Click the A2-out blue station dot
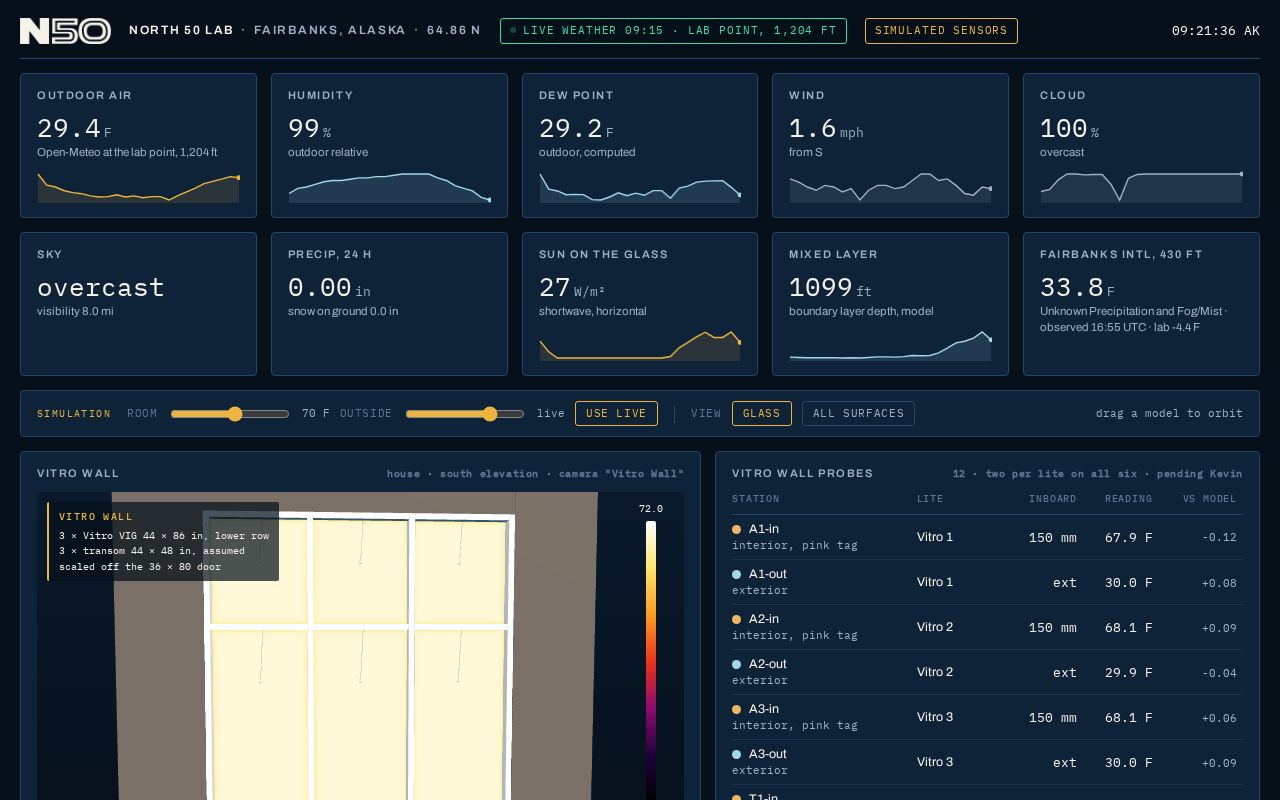Screen dimensions: 1280x800 [737, 665]
